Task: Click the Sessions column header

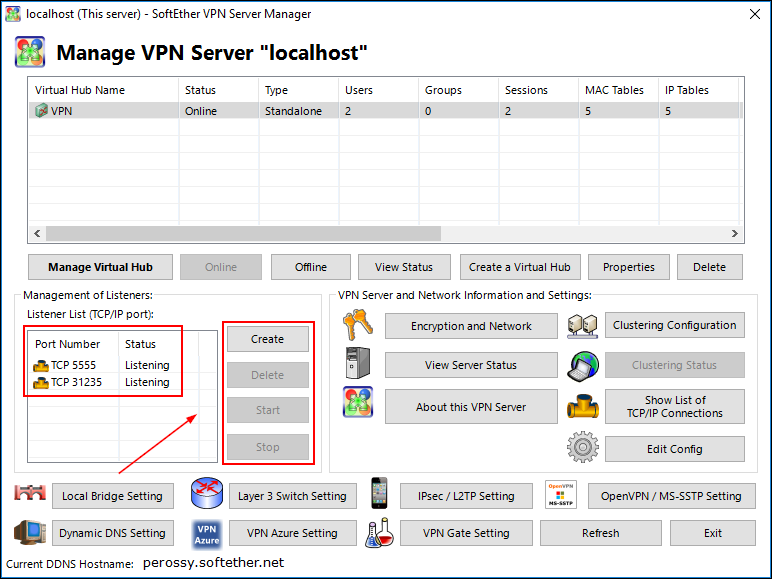Action: 539,90
